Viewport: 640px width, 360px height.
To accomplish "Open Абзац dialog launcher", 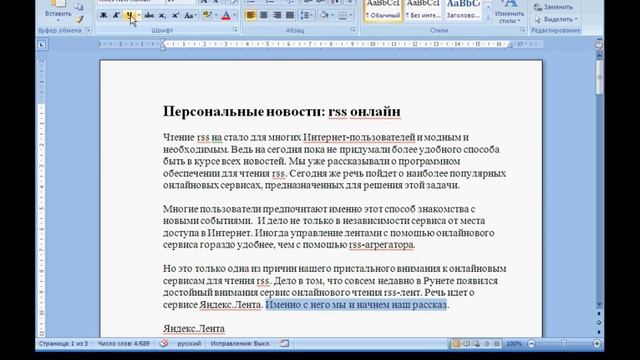I will click(353, 30).
